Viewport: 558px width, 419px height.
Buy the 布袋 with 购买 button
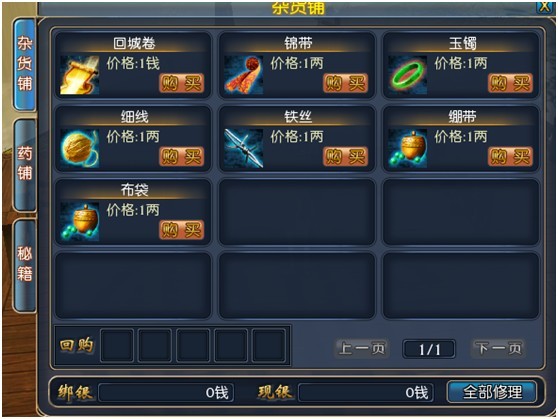point(181,230)
